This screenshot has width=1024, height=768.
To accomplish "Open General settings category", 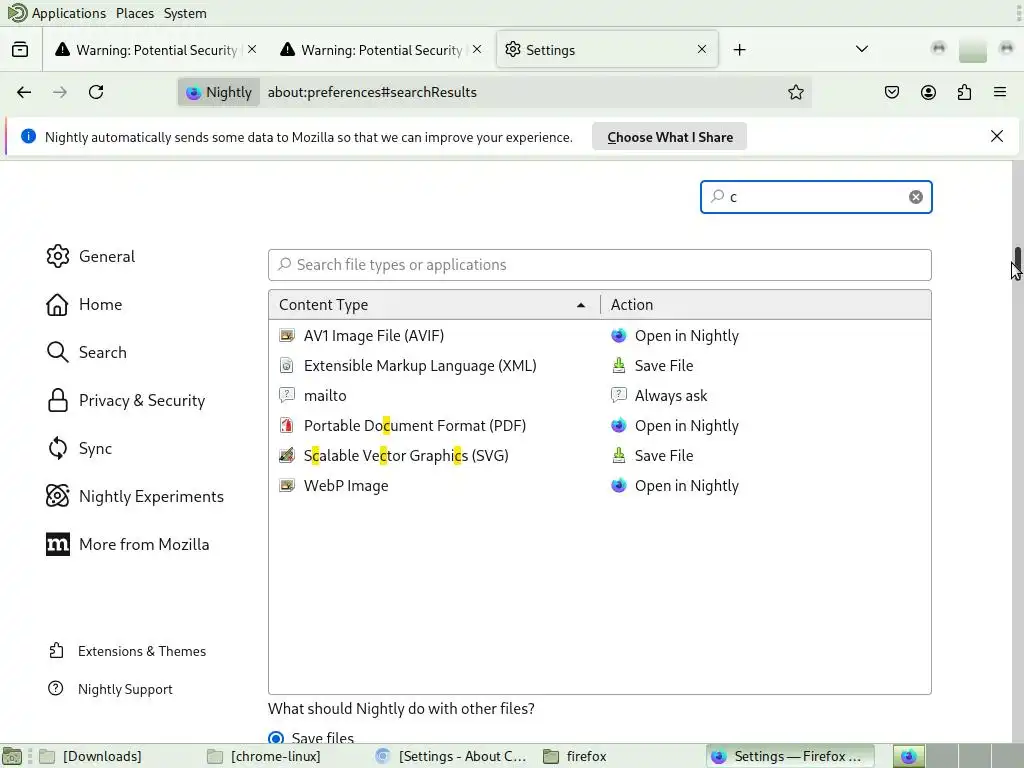I will 91,256.
